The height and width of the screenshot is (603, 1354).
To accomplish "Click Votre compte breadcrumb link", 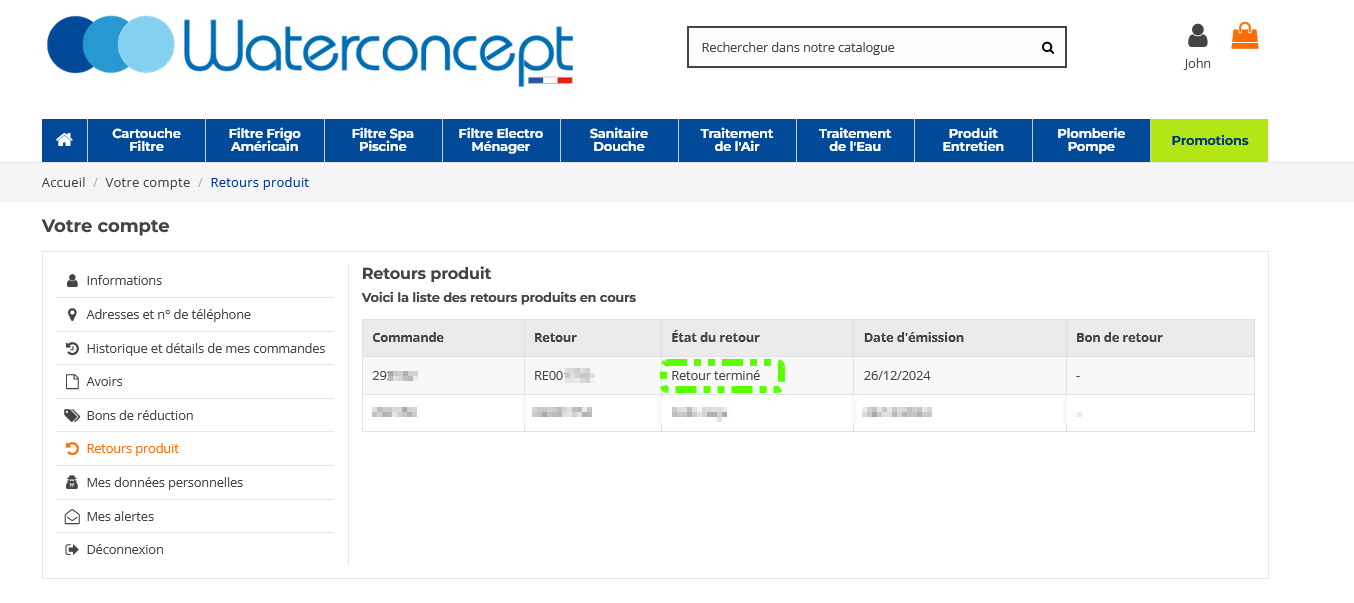I will click(x=147, y=183).
